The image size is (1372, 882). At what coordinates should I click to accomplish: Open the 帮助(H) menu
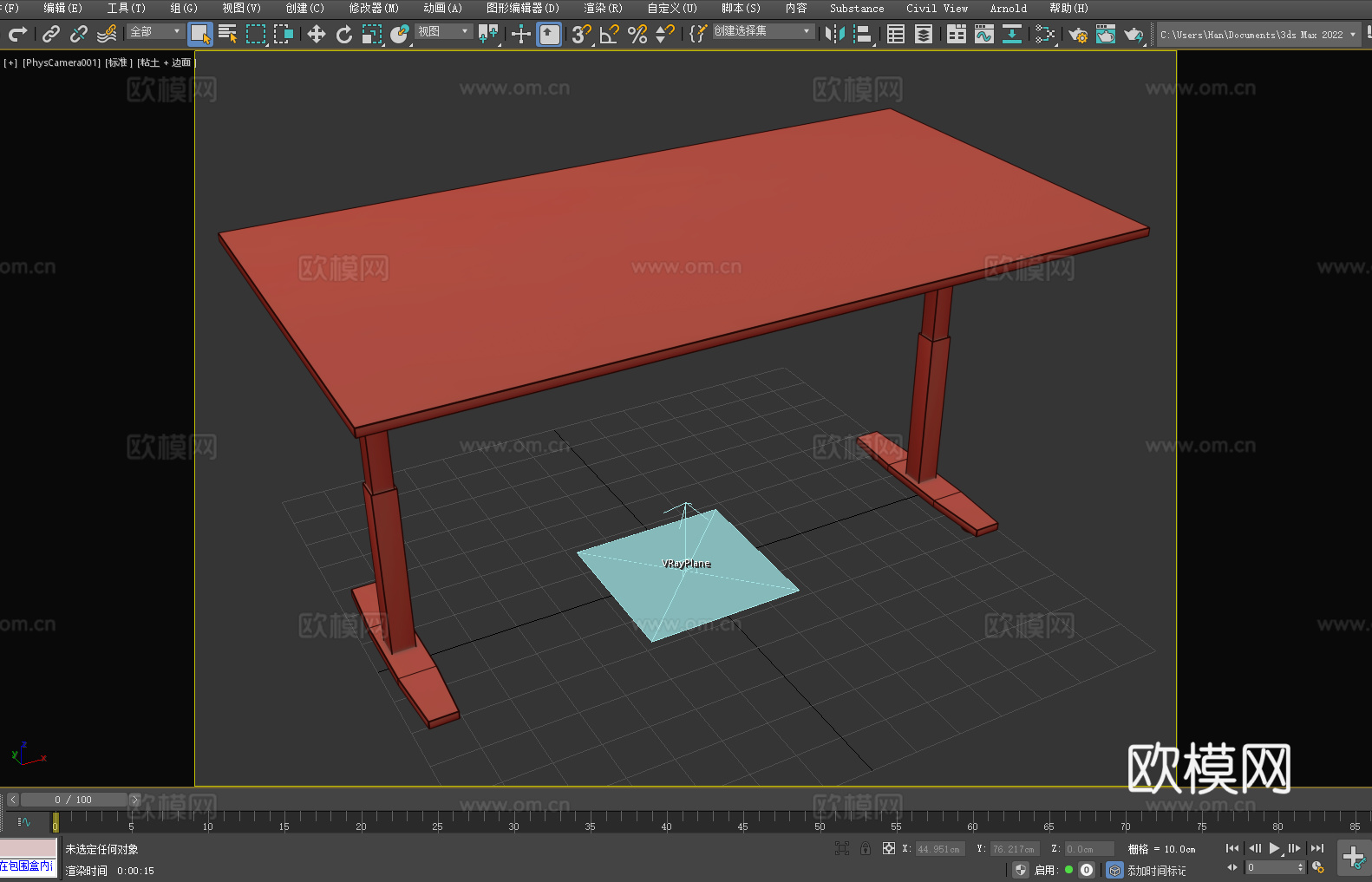click(1068, 8)
